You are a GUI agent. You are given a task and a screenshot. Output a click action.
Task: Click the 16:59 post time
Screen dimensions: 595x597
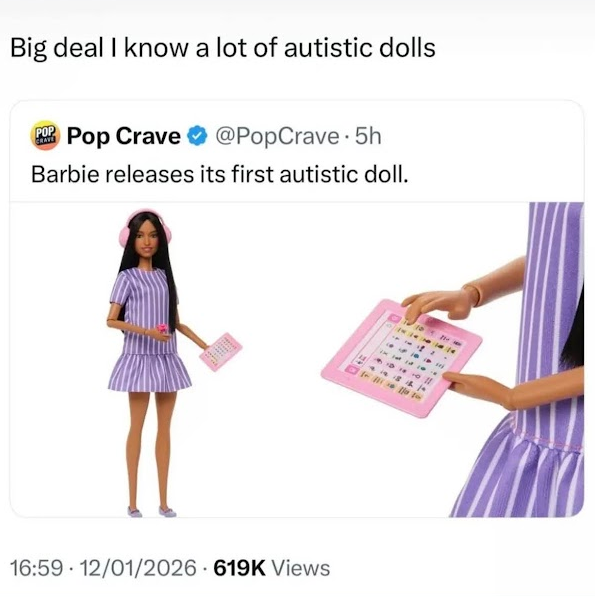[37, 568]
